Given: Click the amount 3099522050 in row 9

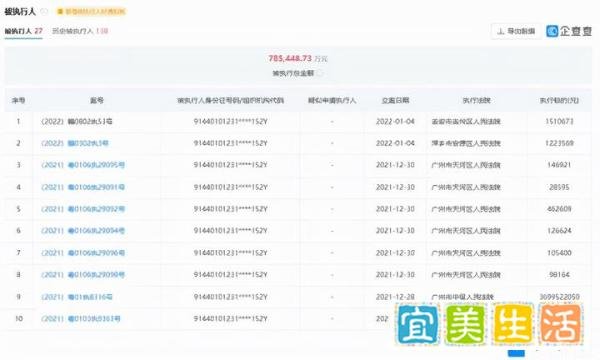Looking at the screenshot, I should pyautogui.click(x=559, y=297).
